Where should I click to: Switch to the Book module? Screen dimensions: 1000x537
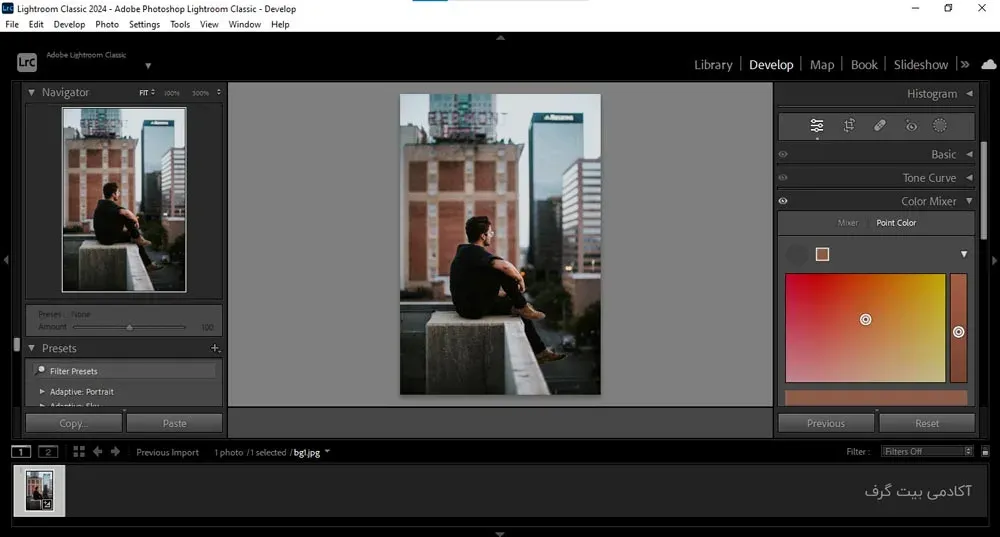(x=864, y=64)
